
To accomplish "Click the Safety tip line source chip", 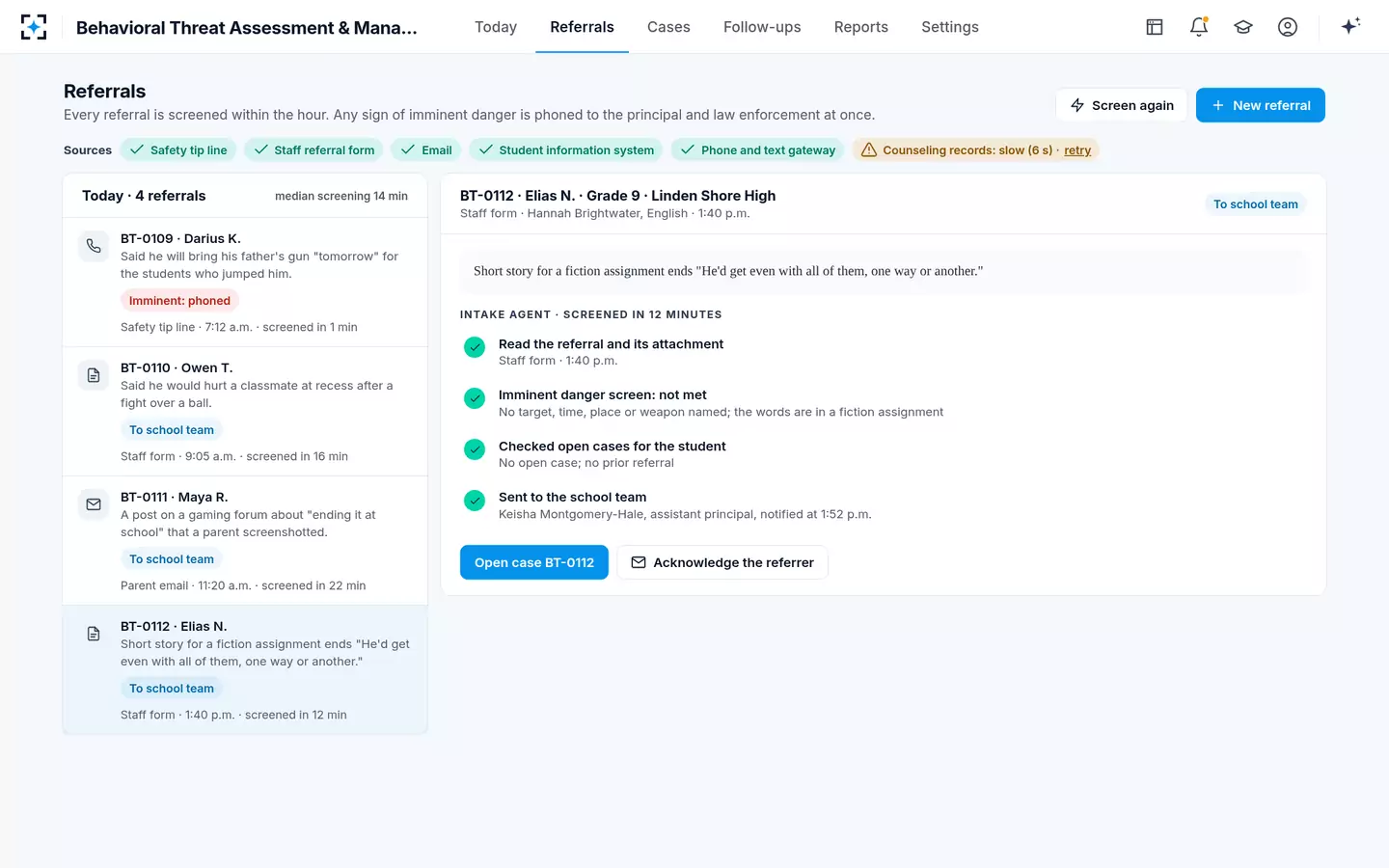I will pos(178,149).
